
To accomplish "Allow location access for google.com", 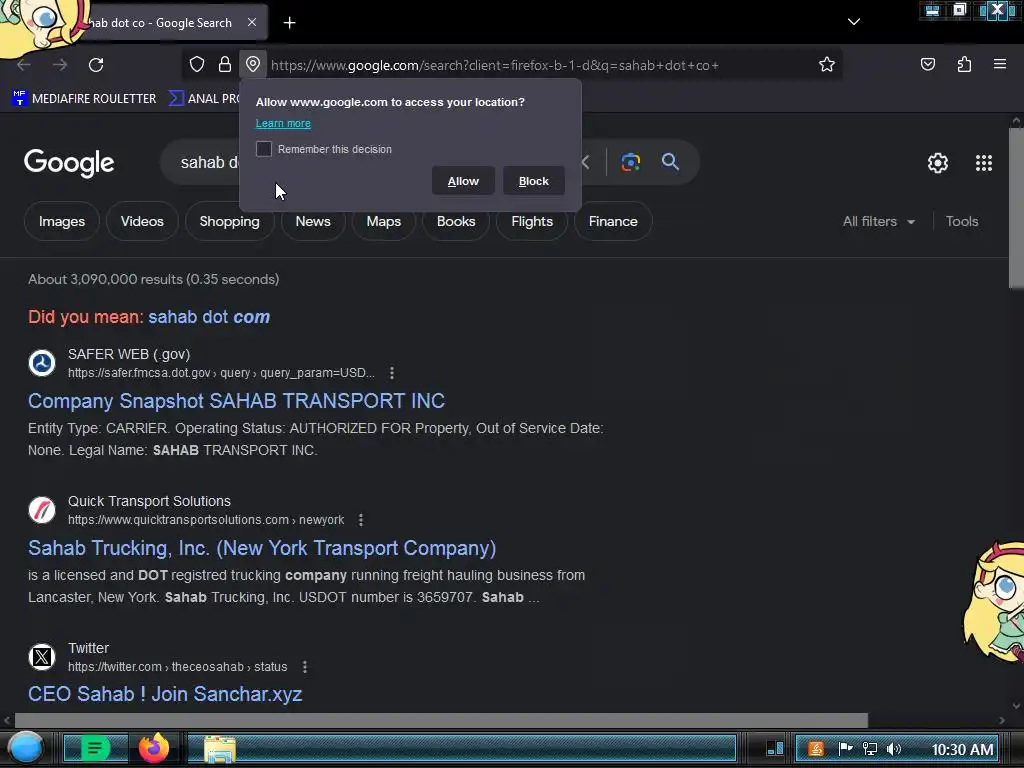I will point(463,181).
